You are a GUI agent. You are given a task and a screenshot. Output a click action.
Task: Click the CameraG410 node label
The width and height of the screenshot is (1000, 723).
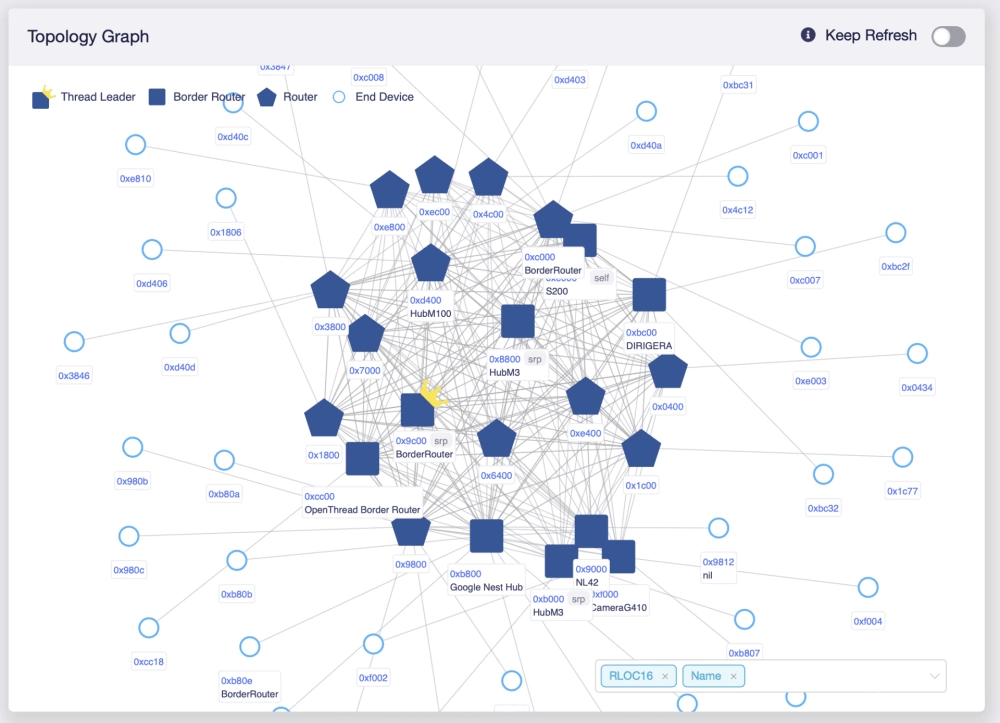[619, 608]
